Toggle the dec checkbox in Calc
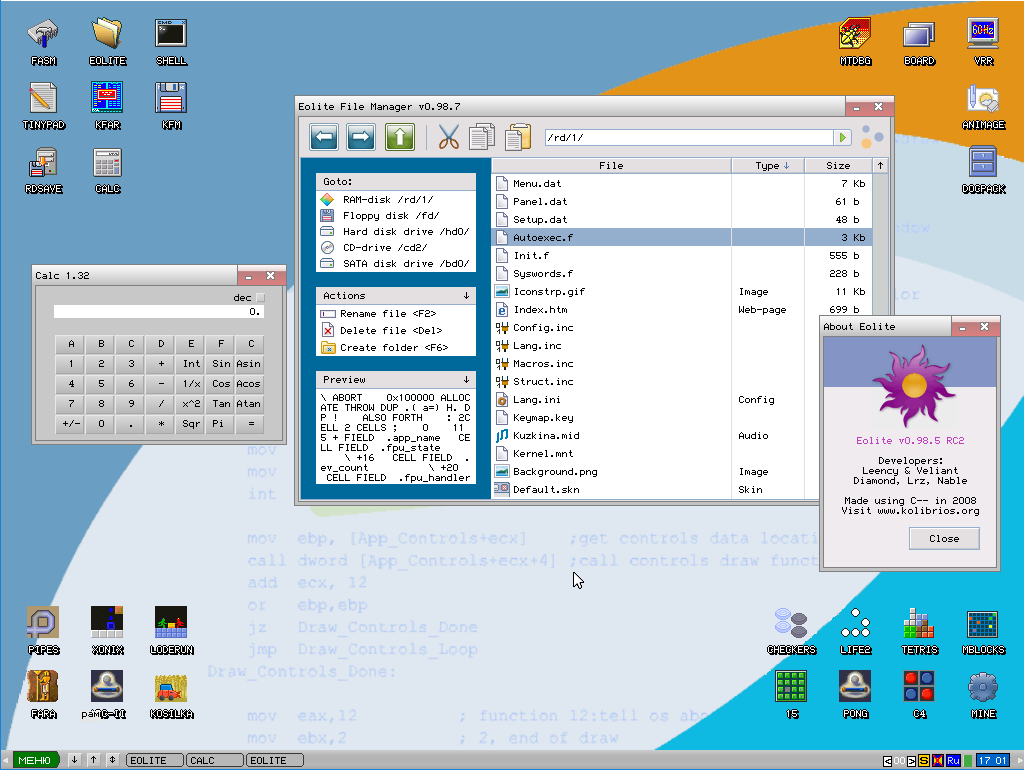Viewport: 1024px width, 770px height. pos(261,297)
